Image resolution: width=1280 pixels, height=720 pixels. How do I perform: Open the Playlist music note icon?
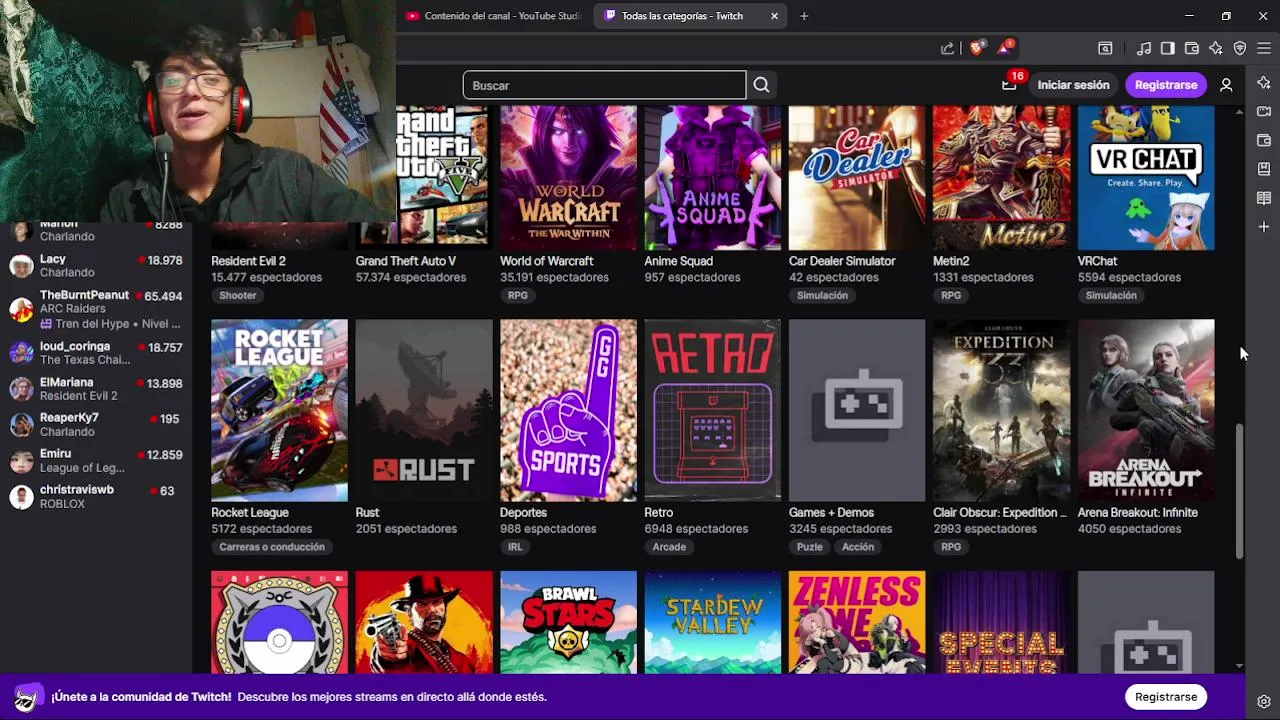[x=1144, y=48]
